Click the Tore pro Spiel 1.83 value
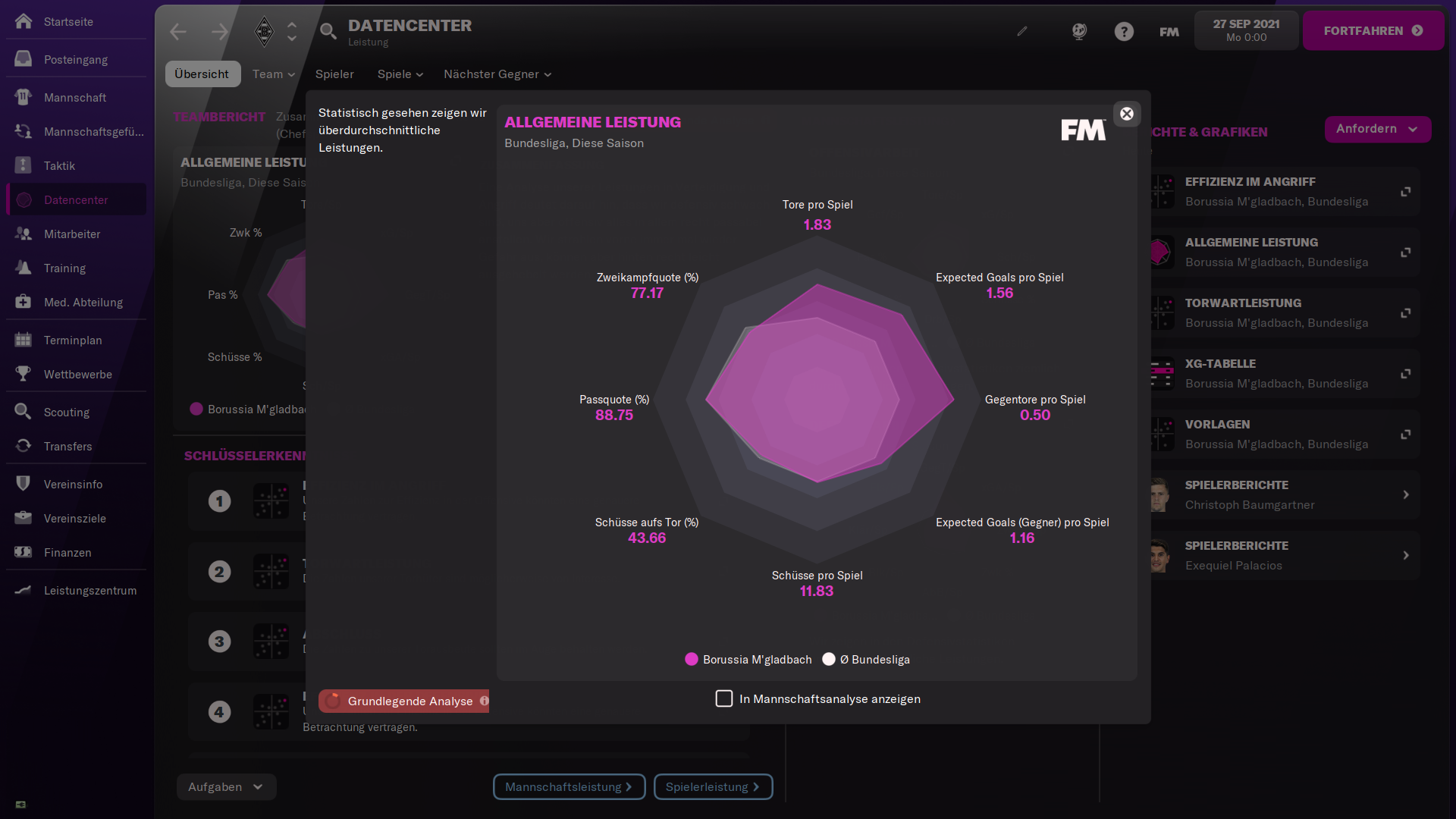 tap(817, 224)
